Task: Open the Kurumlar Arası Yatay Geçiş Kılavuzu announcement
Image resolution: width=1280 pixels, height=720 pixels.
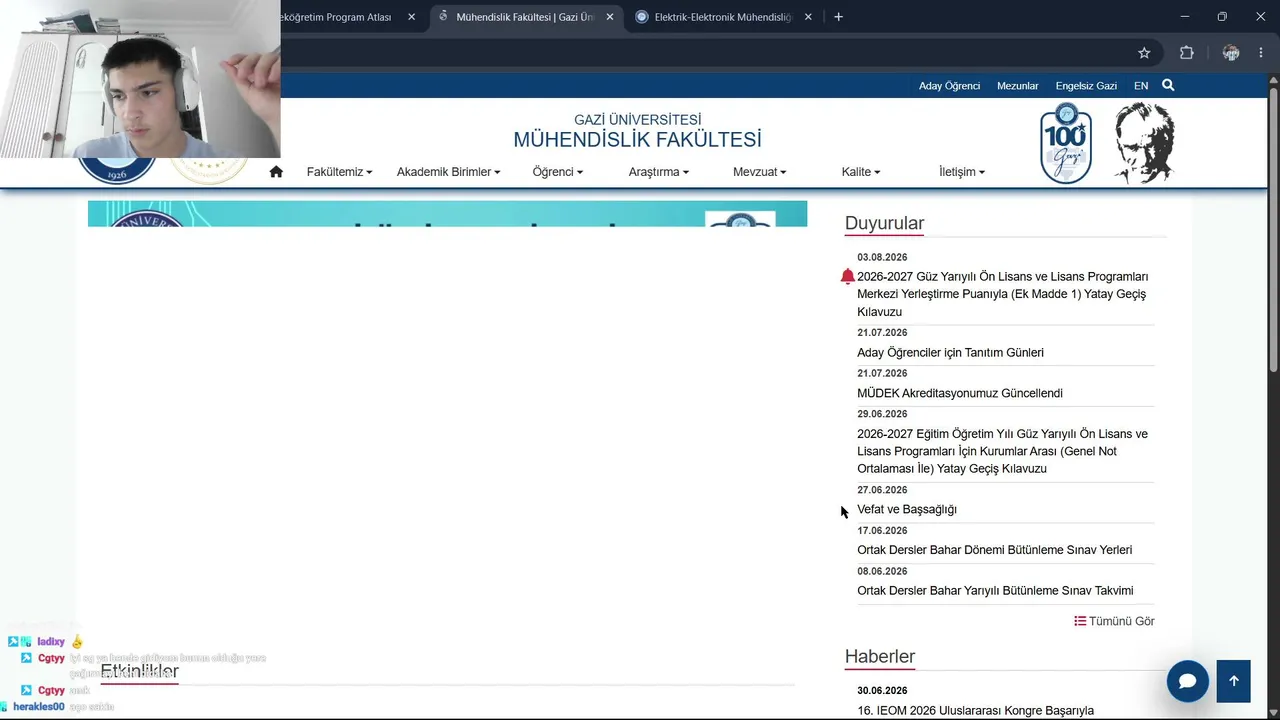Action: (1002, 451)
